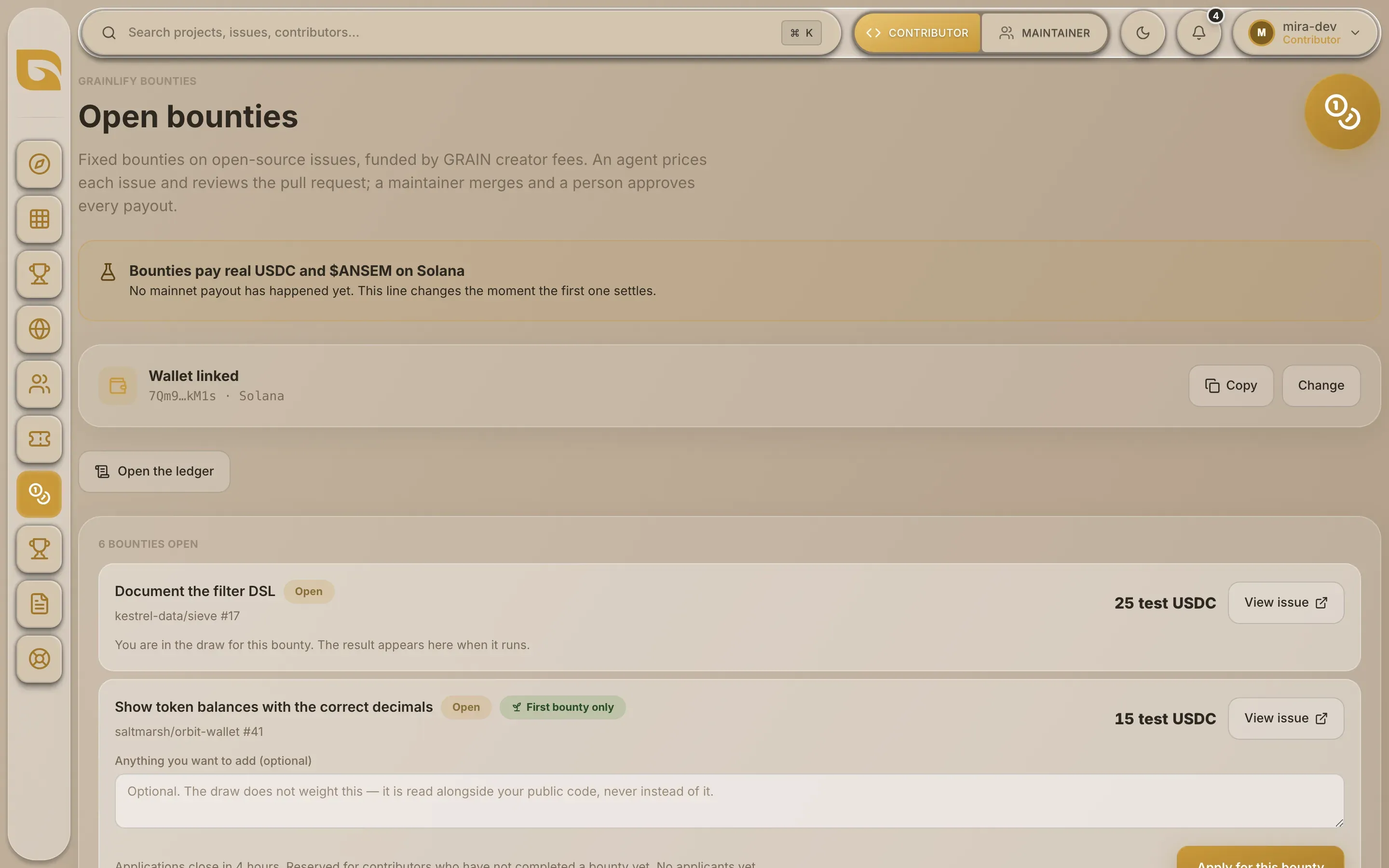
Task: Click the 25 test USDC amount
Action: 1165,603
